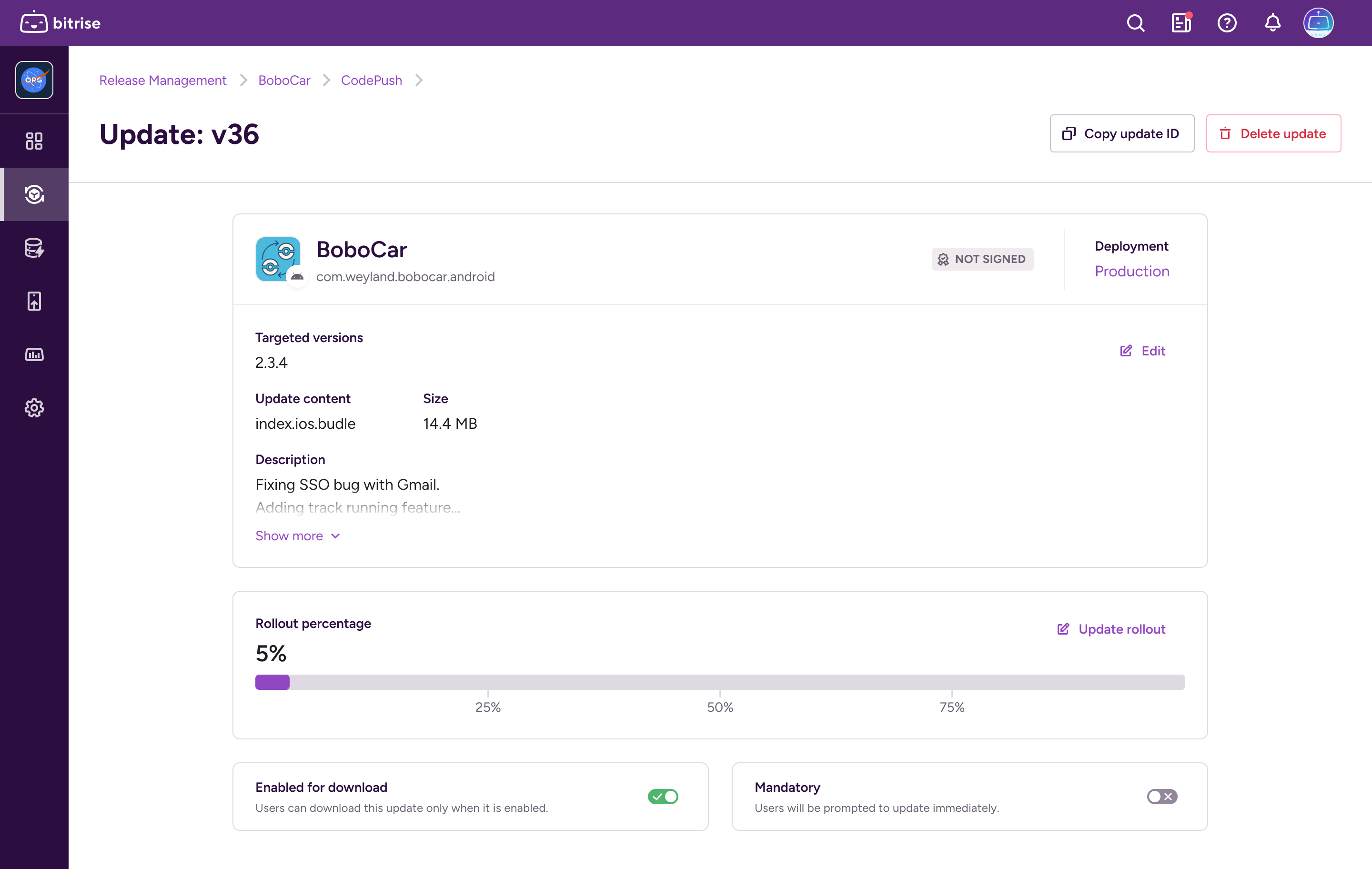Open the help question mark icon
Screen dimensions: 1372x869
tap(1227, 23)
